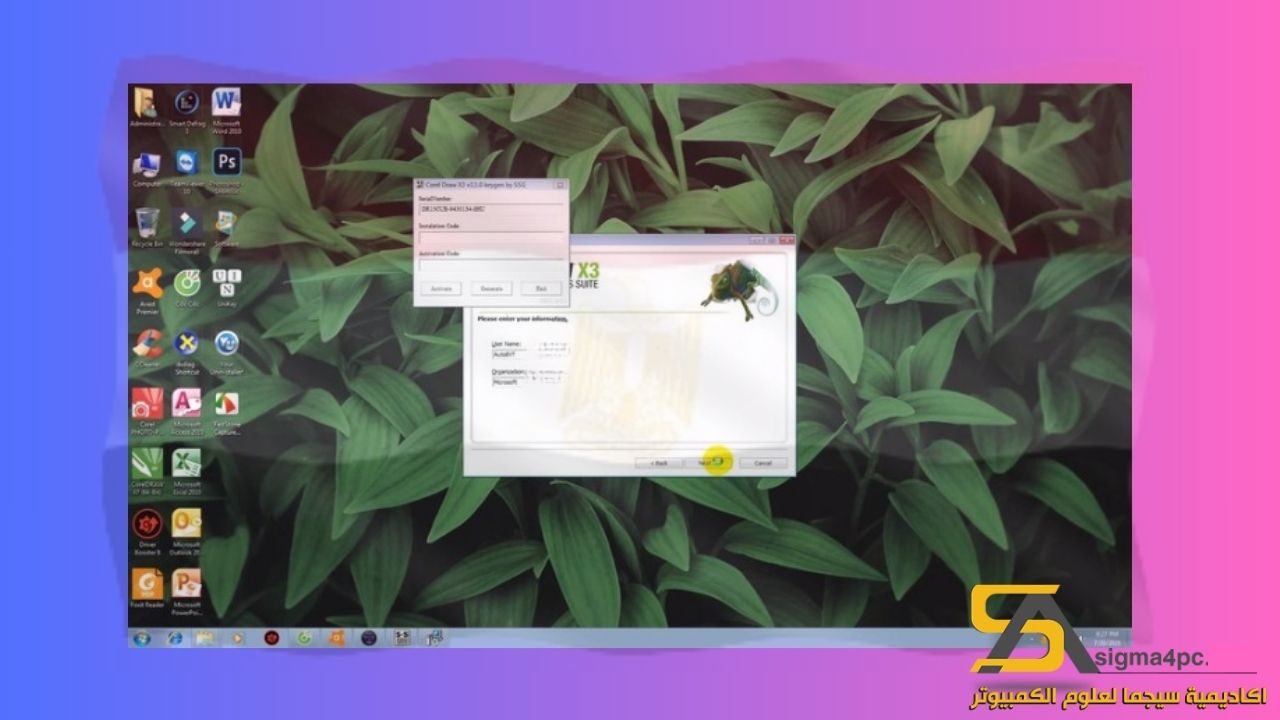Show the system clock in the taskbar
The height and width of the screenshot is (720, 1280).
click(x=1106, y=636)
